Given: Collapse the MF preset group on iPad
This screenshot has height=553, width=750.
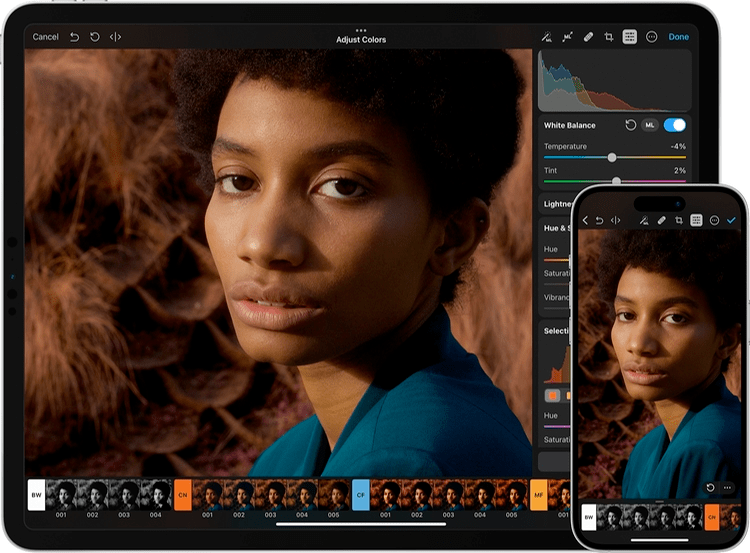Looking at the screenshot, I should [539, 495].
